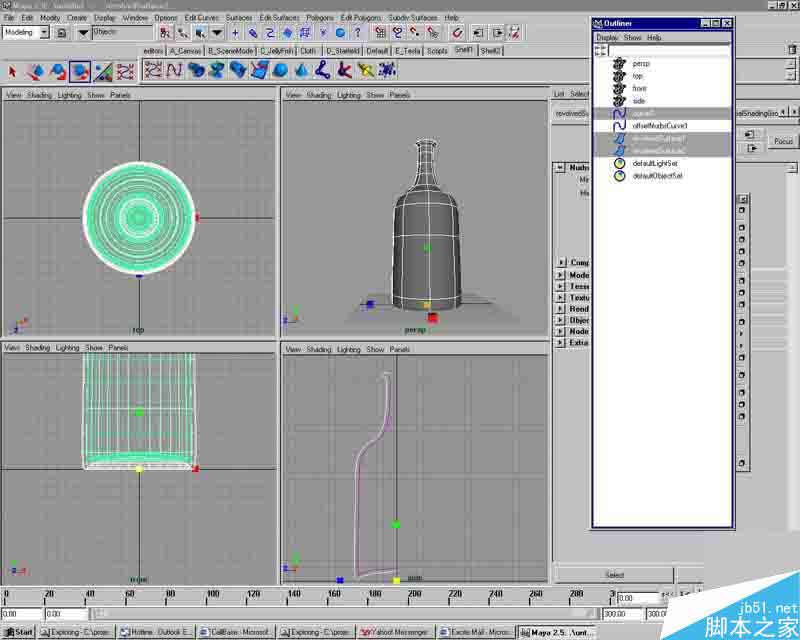Click the magnet make-live icon
Screen dimensions: 800x640
(x=458, y=33)
